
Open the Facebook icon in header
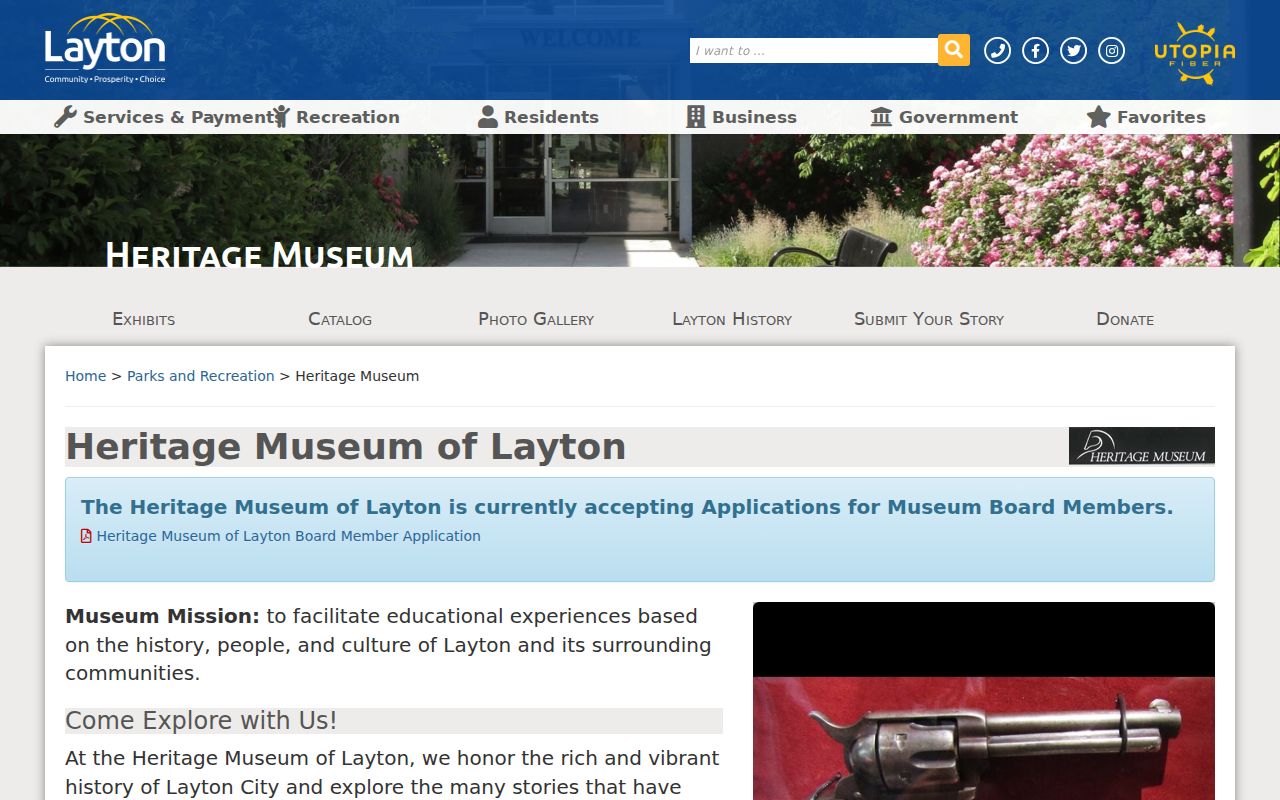1035,50
